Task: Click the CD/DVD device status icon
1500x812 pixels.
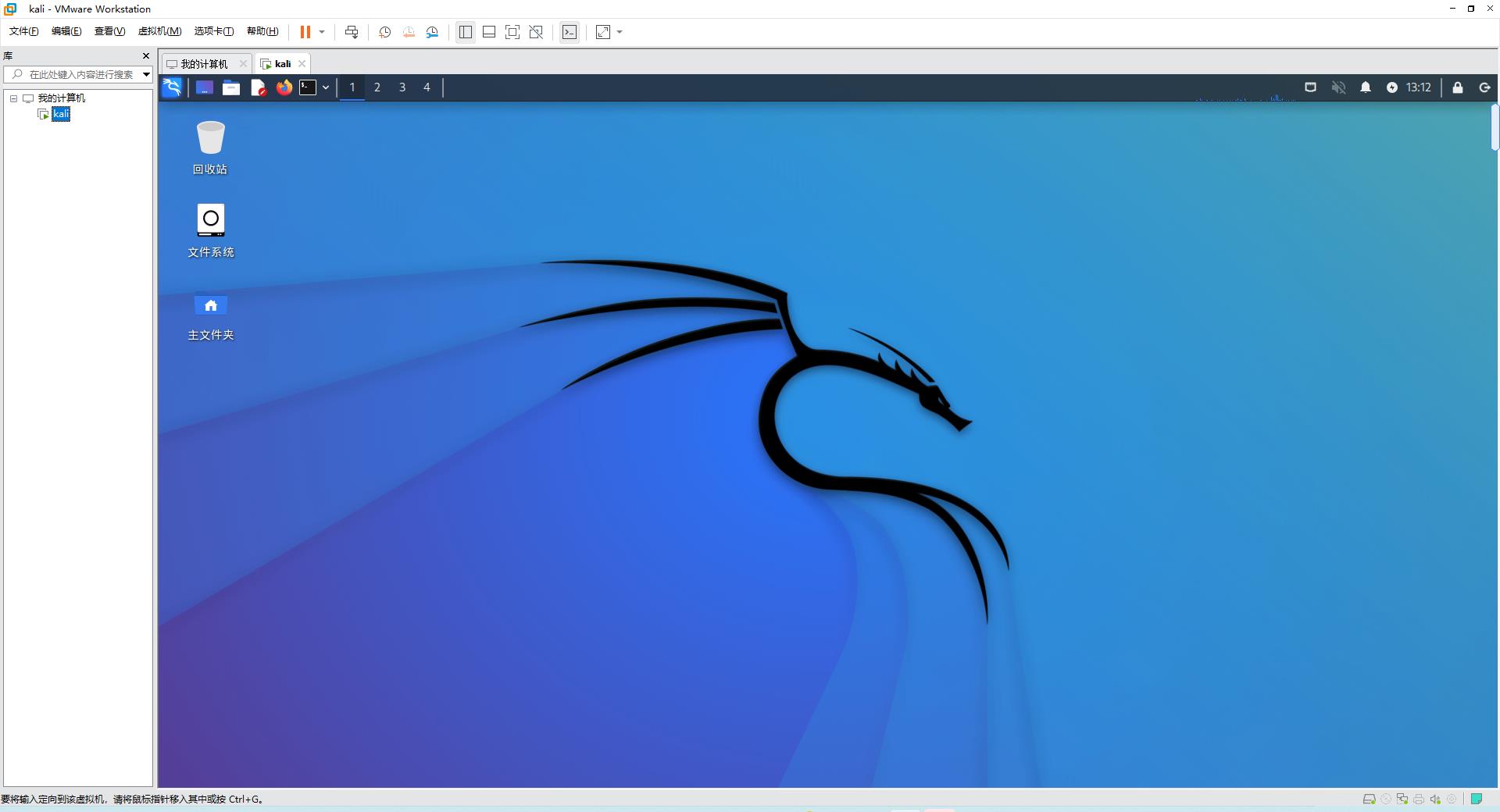Action: point(1386,799)
